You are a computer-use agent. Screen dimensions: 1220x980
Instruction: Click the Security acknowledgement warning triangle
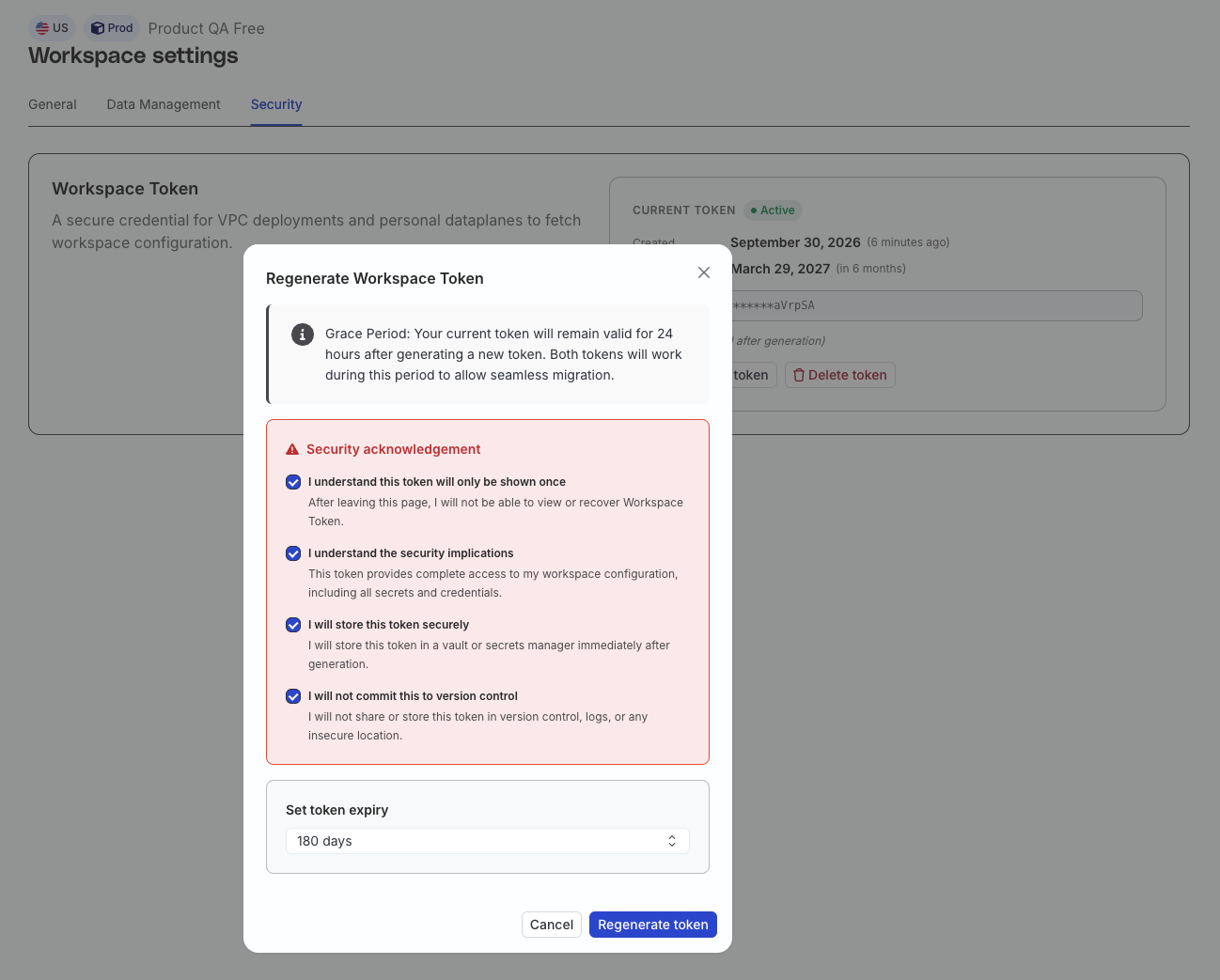point(292,449)
